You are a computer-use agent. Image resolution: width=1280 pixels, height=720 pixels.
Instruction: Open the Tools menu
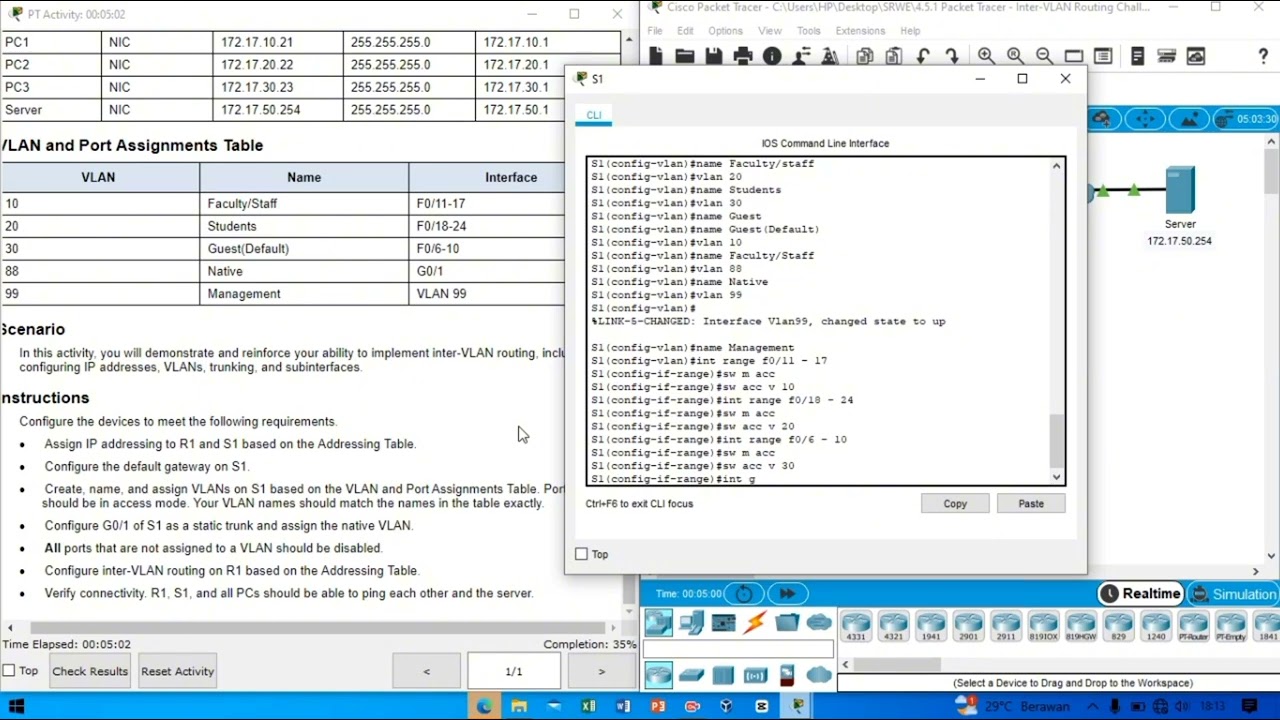coord(808,31)
